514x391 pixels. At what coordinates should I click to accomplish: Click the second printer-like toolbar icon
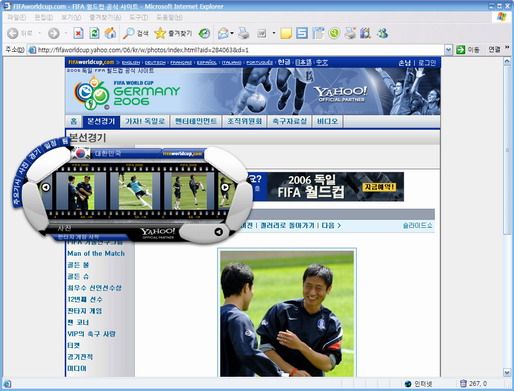tap(350, 33)
